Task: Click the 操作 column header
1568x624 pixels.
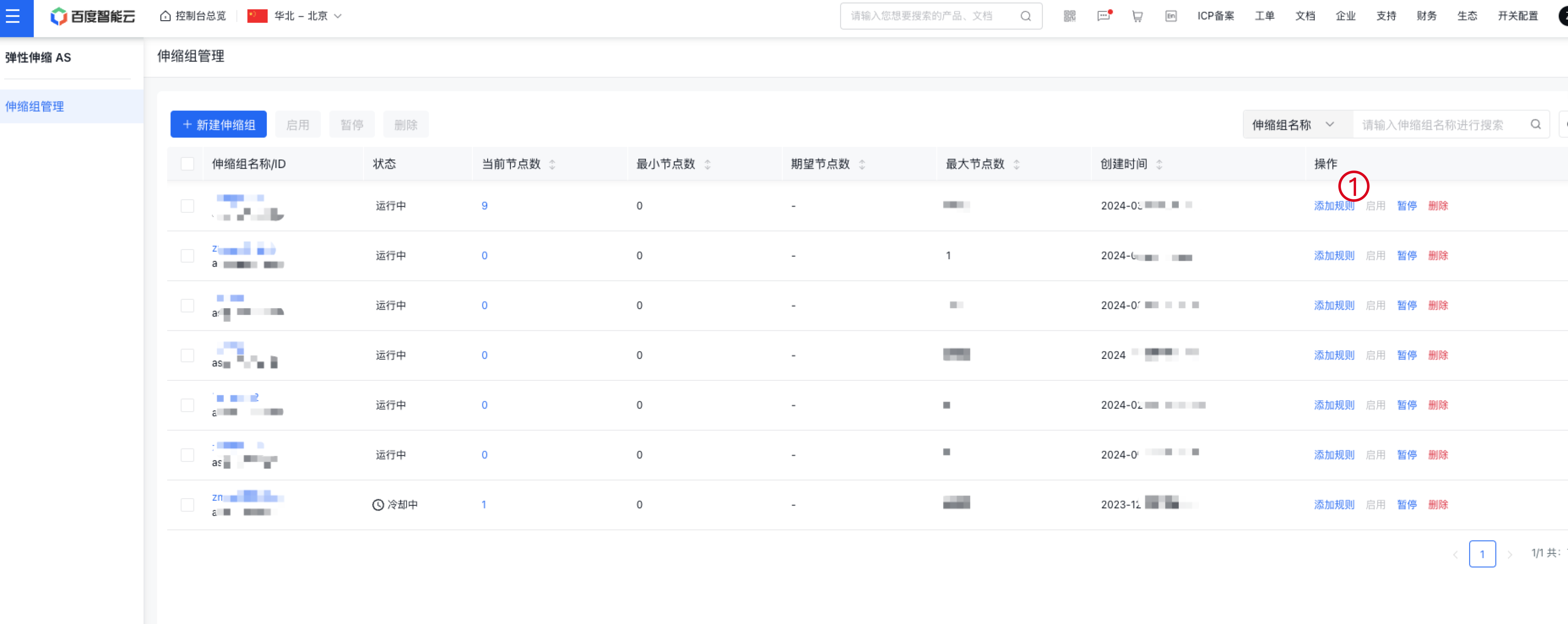Action: tap(1325, 164)
